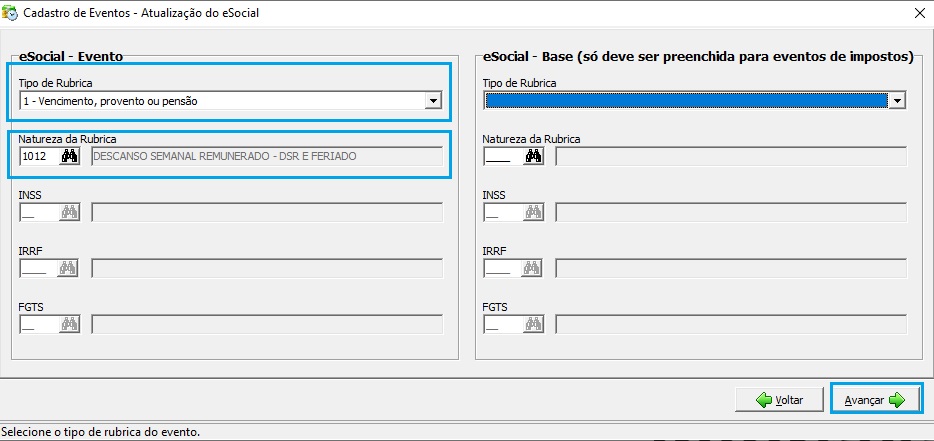Expand Tipo de Rubrica dropdown in eSocial - Base
Image resolution: width=934 pixels, height=441 pixels.
897,101
